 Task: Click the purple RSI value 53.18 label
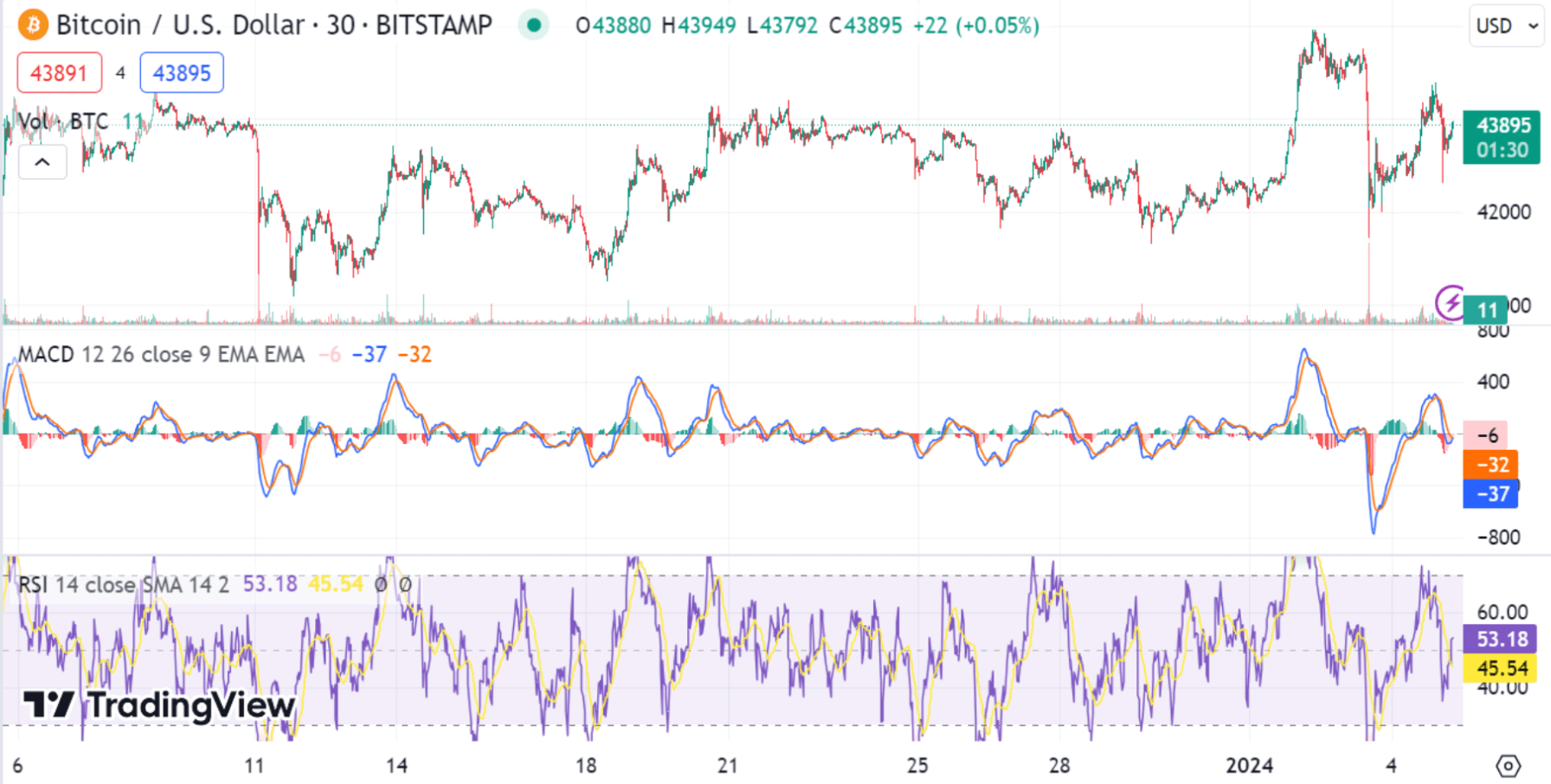click(x=1501, y=639)
